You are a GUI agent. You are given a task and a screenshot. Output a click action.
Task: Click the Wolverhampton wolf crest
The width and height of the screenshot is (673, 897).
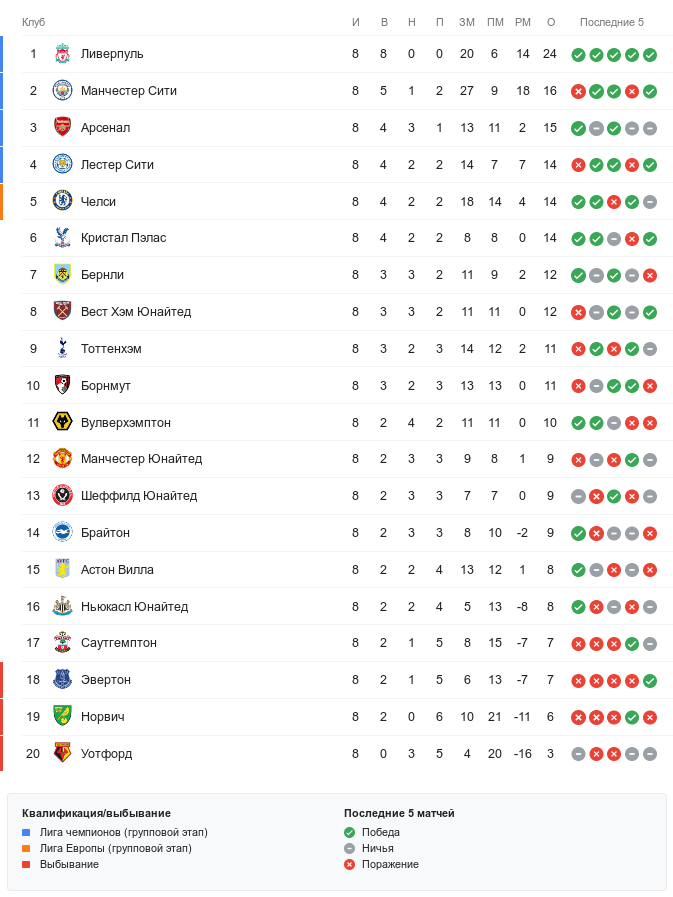pyautogui.click(x=62, y=422)
